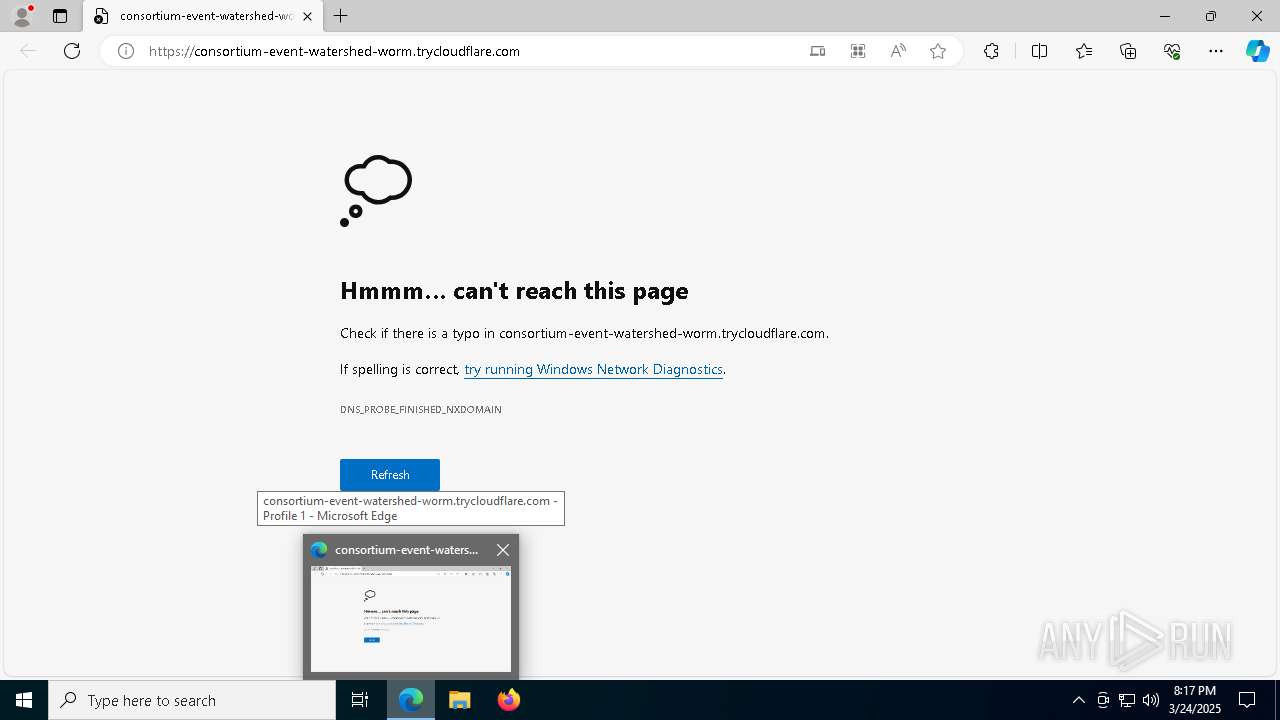The image size is (1280, 720).
Task: Show hidden system tray icons
Action: click(x=1078, y=700)
